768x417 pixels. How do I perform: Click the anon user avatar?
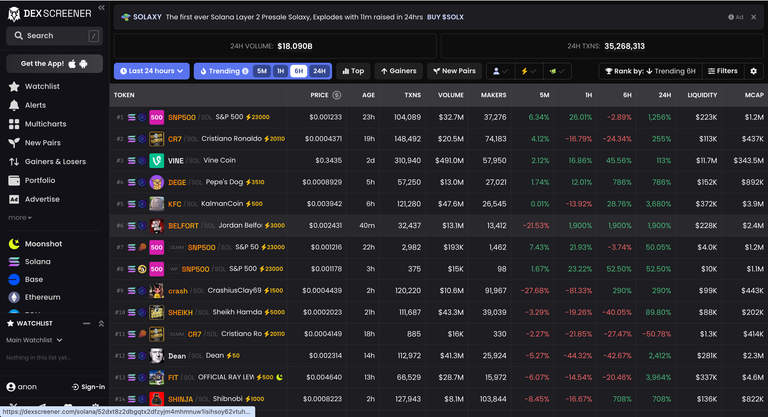[x=11, y=387]
